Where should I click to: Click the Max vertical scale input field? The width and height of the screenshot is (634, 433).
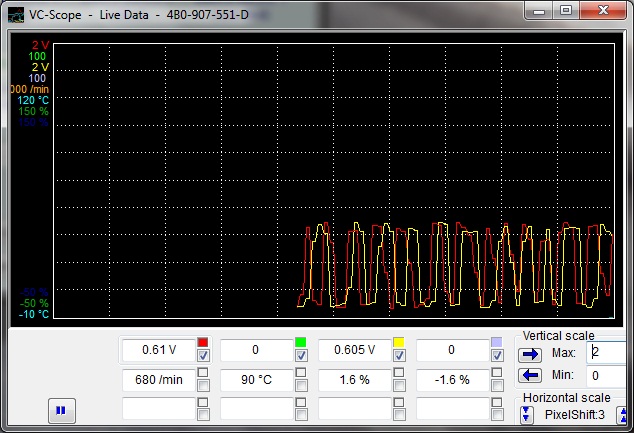click(609, 353)
